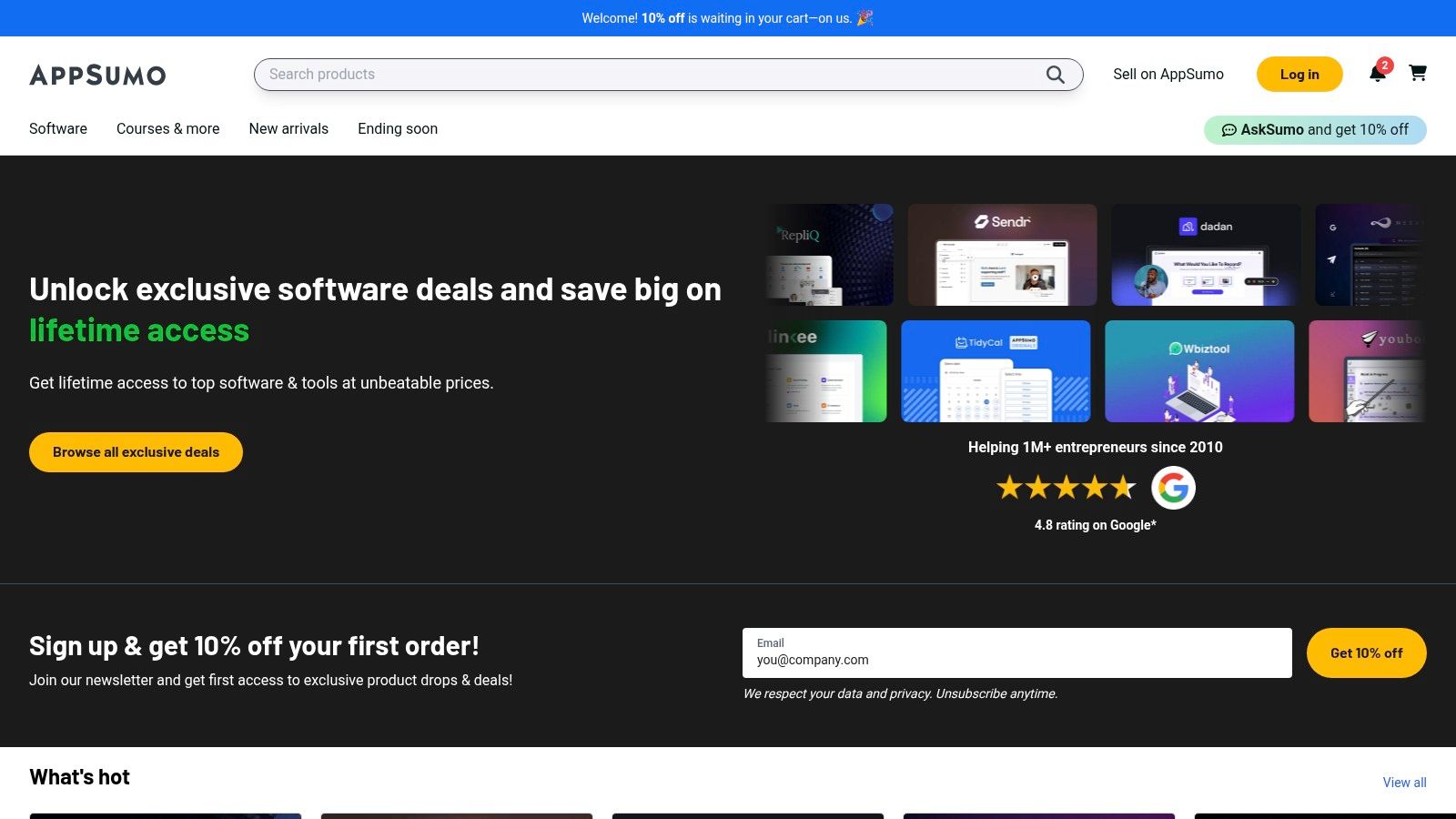Open the shopping cart

1418,73
